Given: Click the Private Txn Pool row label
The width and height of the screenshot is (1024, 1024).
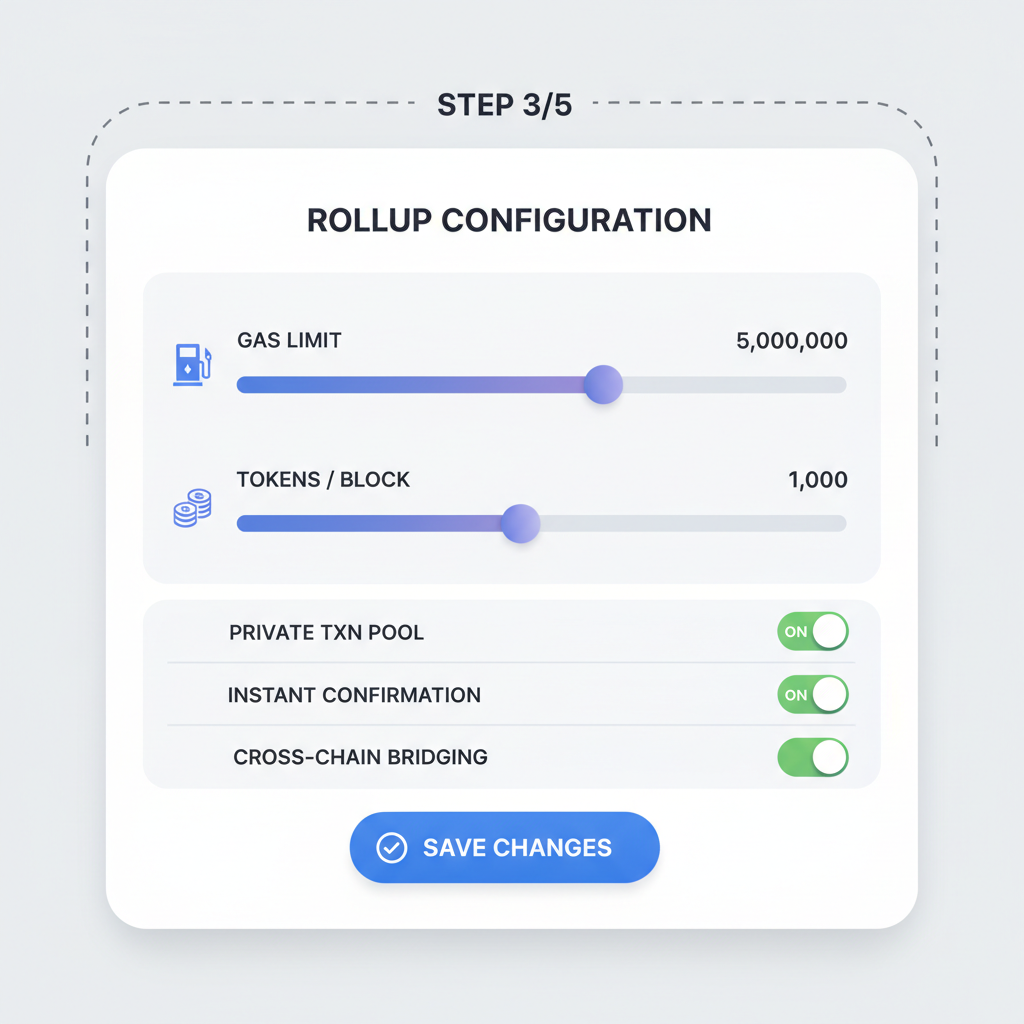Looking at the screenshot, I should (326, 632).
